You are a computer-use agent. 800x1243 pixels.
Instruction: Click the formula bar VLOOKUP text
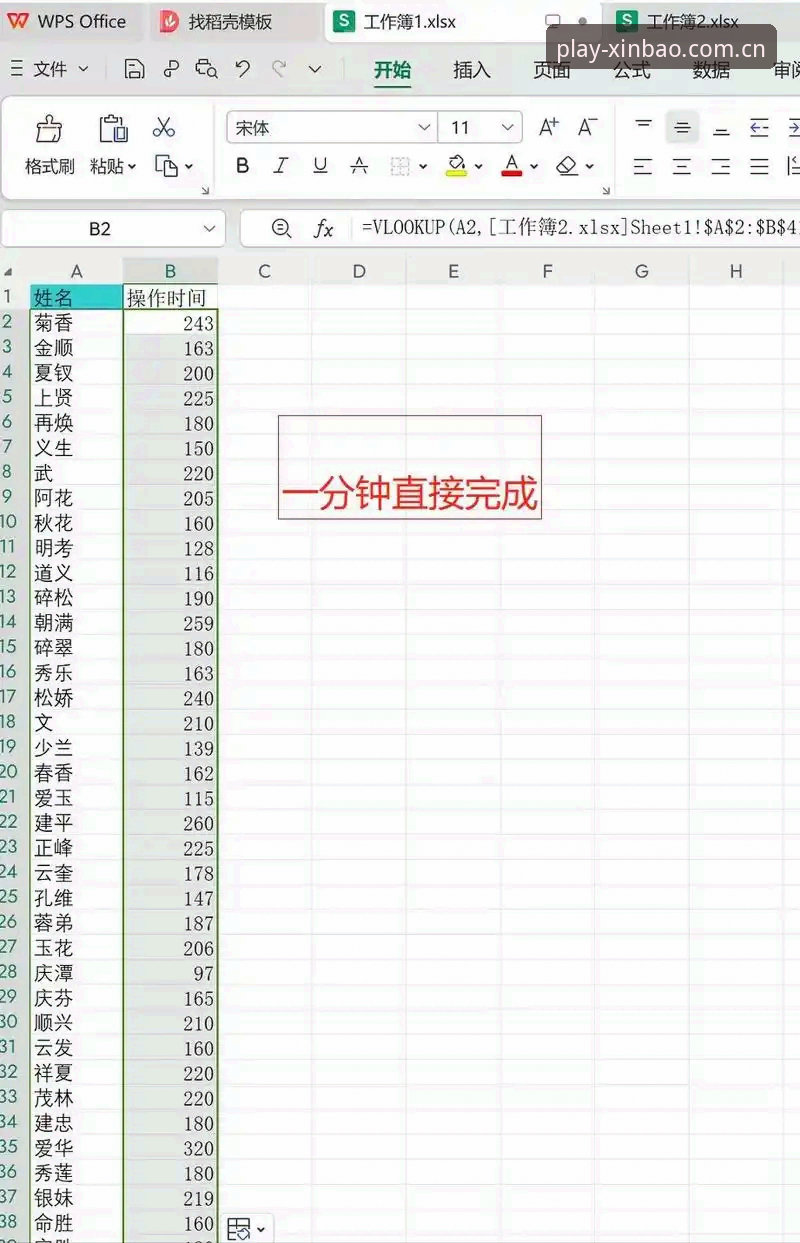point(580,229)
